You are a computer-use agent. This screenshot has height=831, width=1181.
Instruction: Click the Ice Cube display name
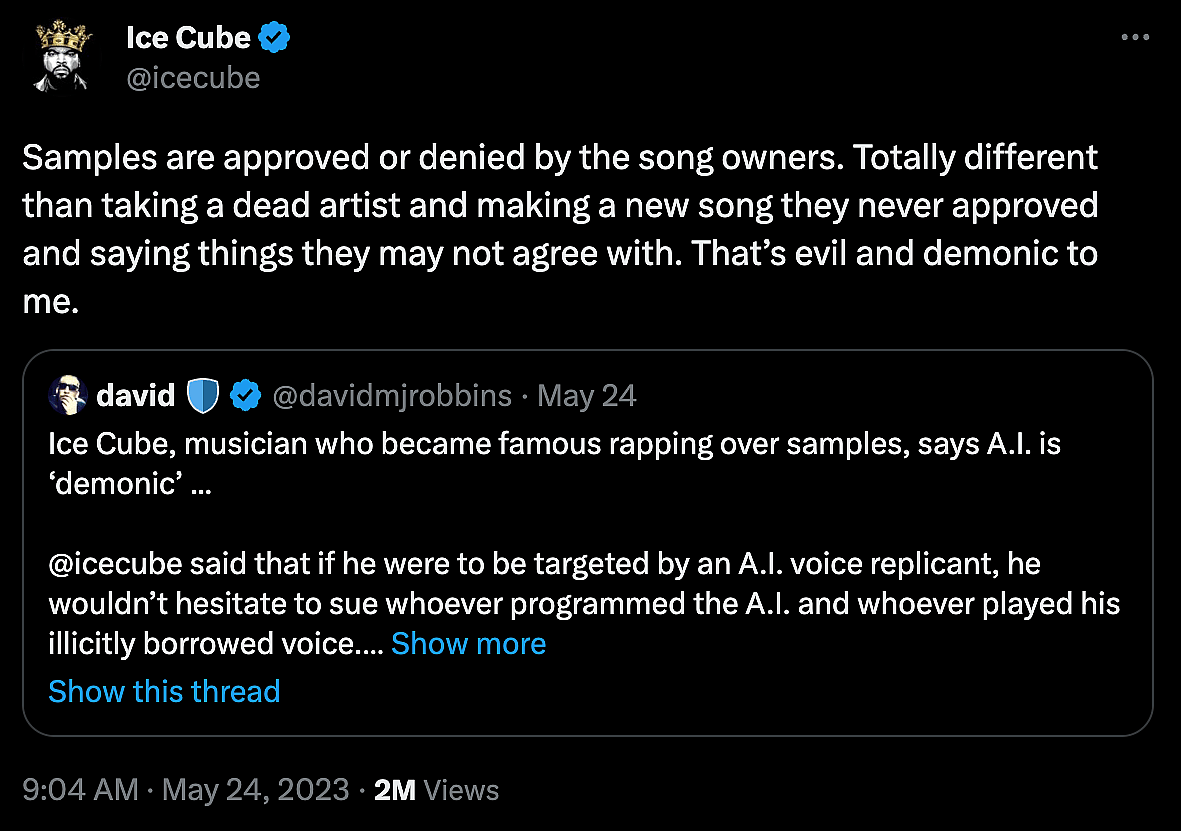tap(188, 38)
